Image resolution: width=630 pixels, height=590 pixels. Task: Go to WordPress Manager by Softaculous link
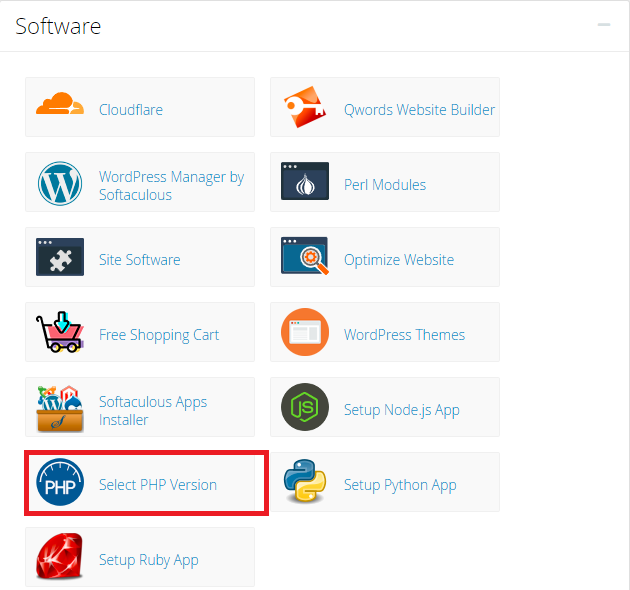(171, 185)
